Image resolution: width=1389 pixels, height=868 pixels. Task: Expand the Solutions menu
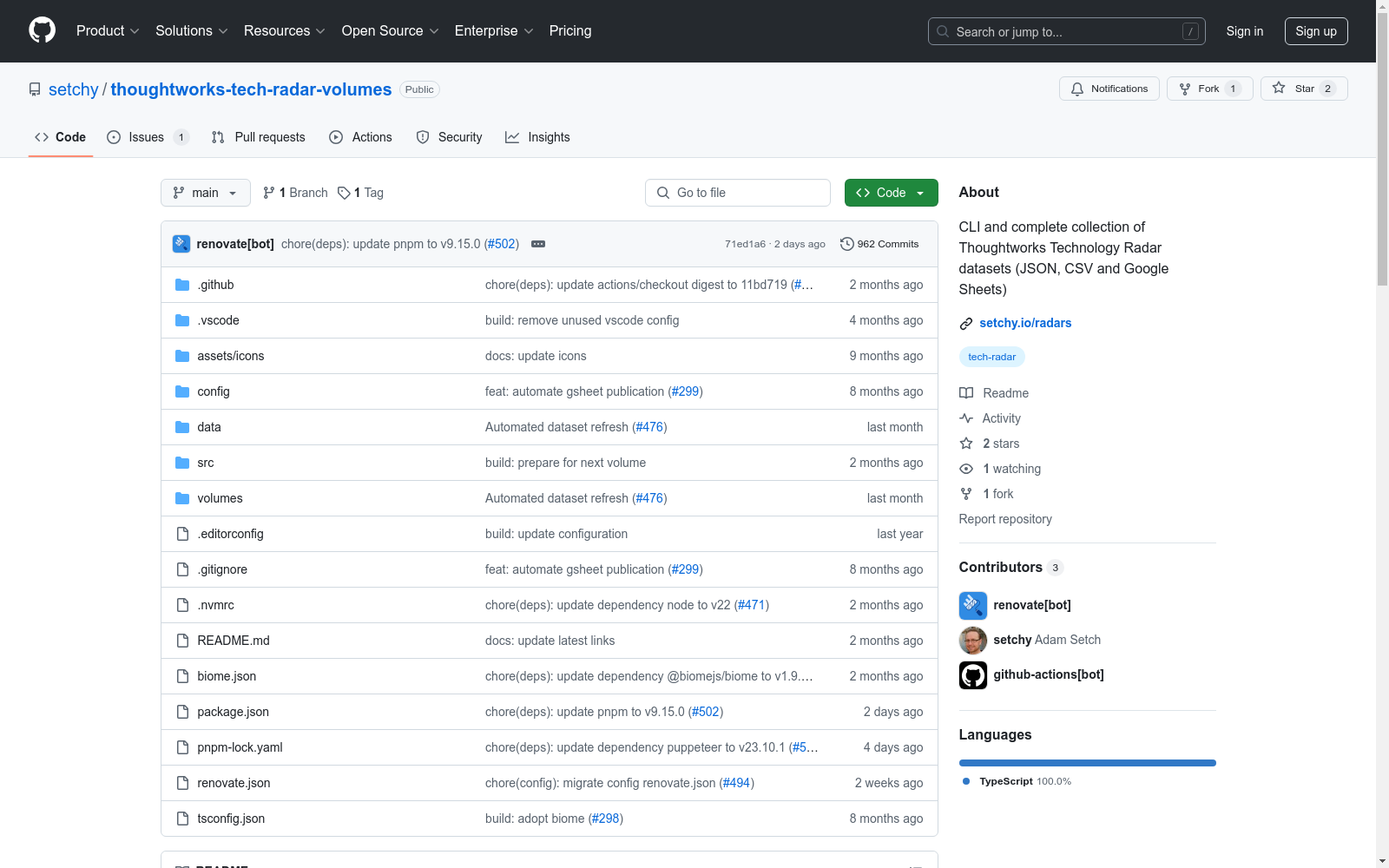[192, 31]
